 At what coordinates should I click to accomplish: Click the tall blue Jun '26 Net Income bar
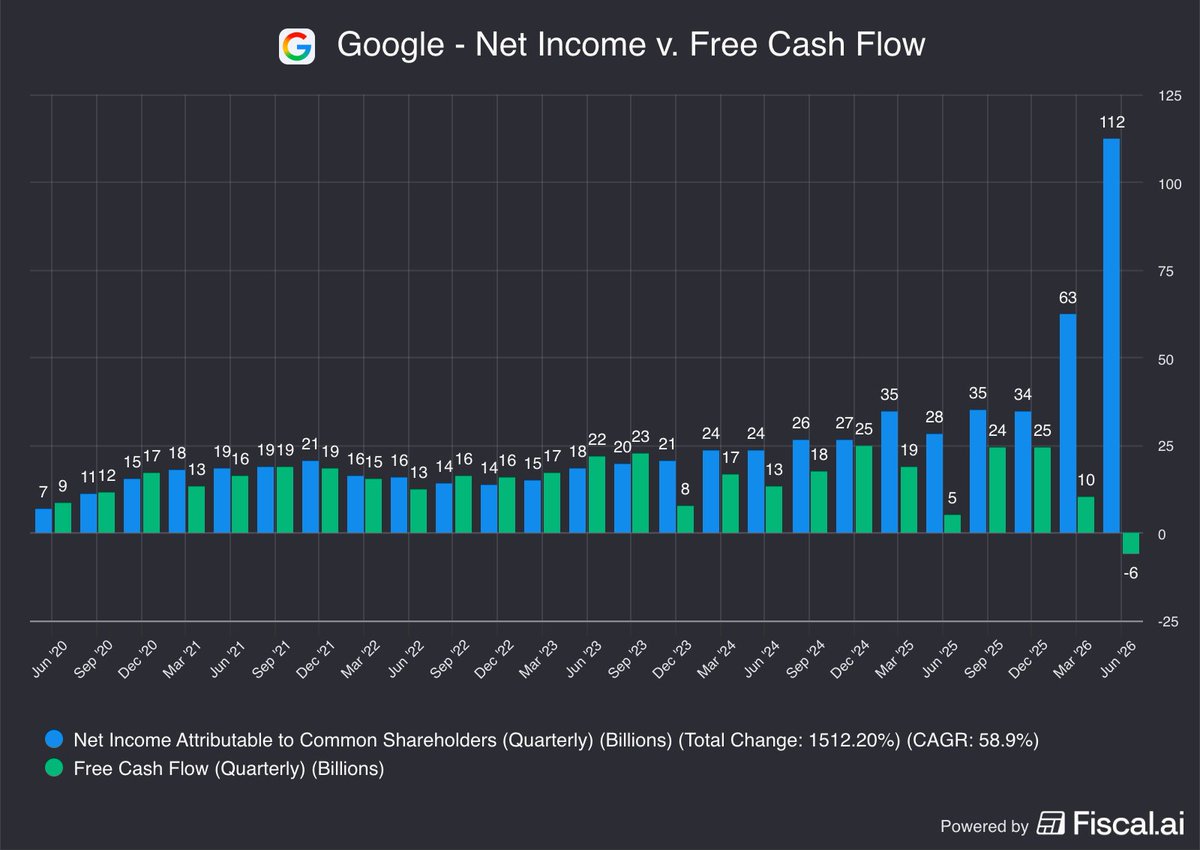point(1111,335)
